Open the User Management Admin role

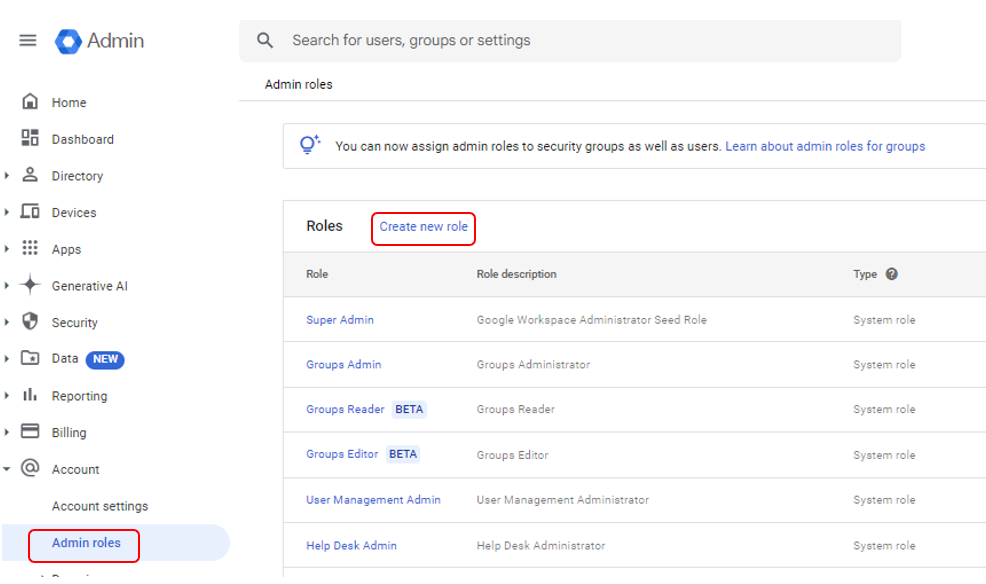pyautogui.click(x=374, y=500)
